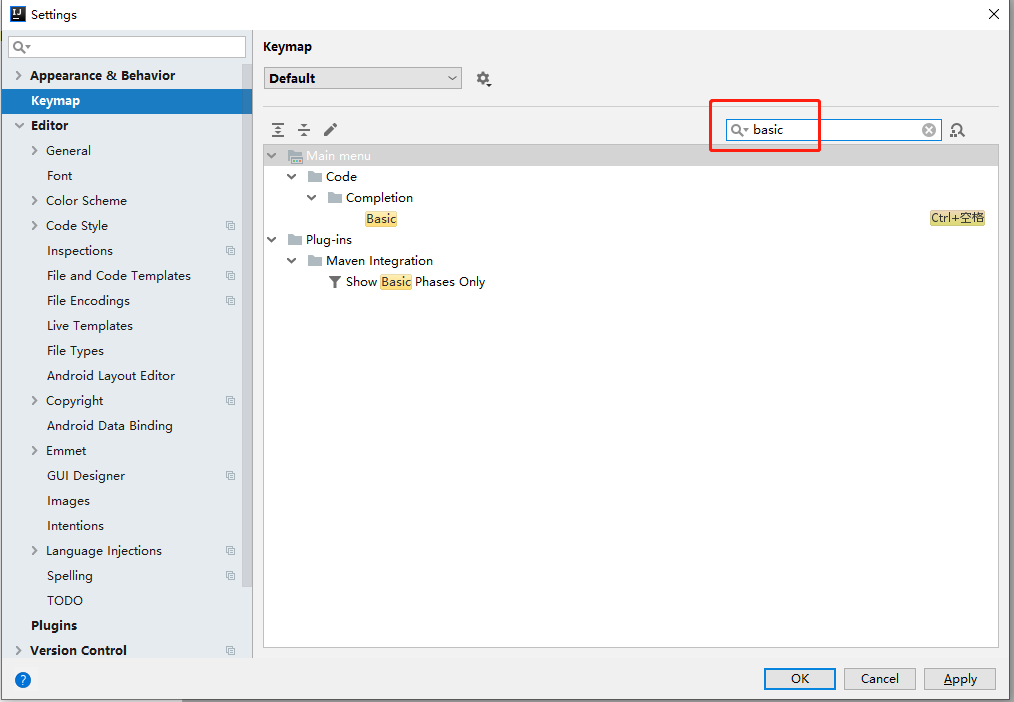Expand the General node

(x=34, y=151)
